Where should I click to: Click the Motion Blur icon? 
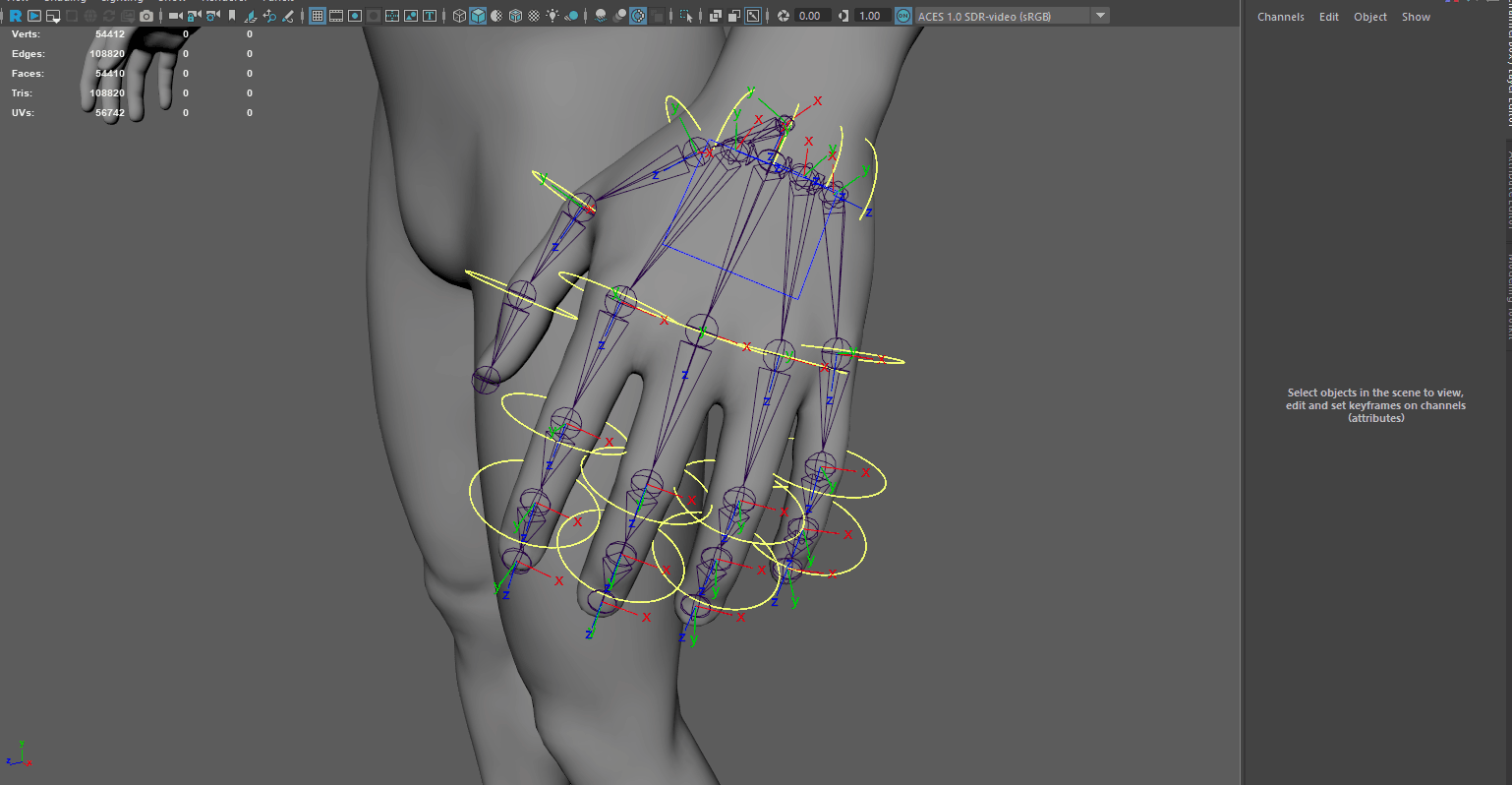[619, 16]
